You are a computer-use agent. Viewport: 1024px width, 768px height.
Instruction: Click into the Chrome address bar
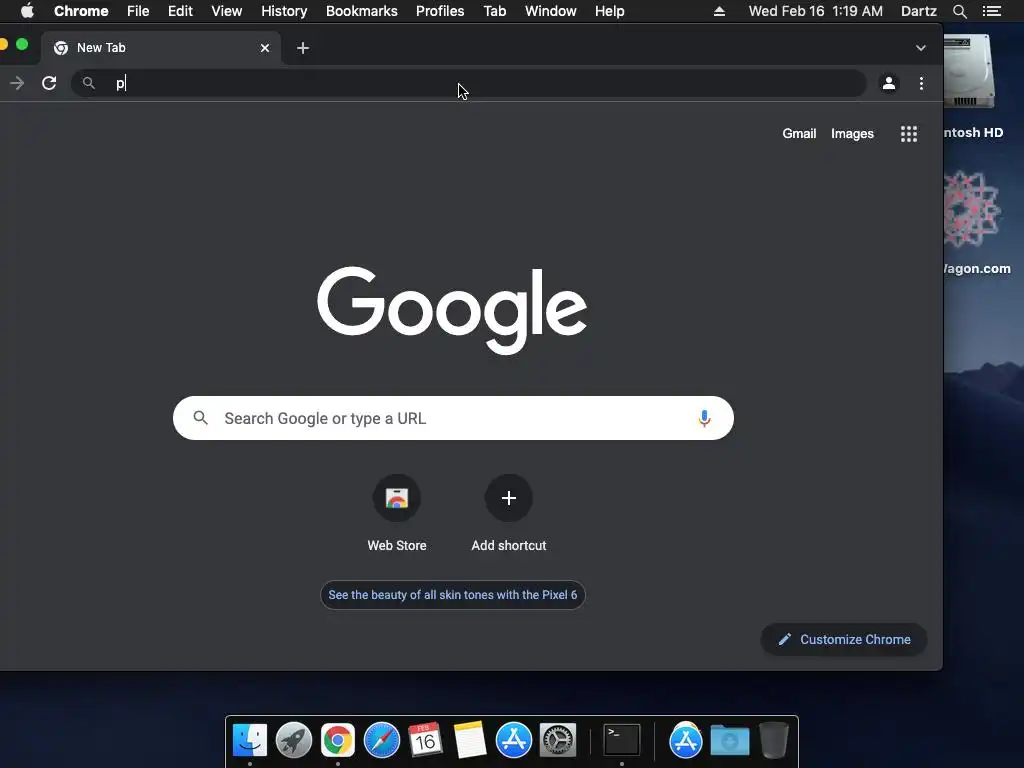click(x=468, y=83)
